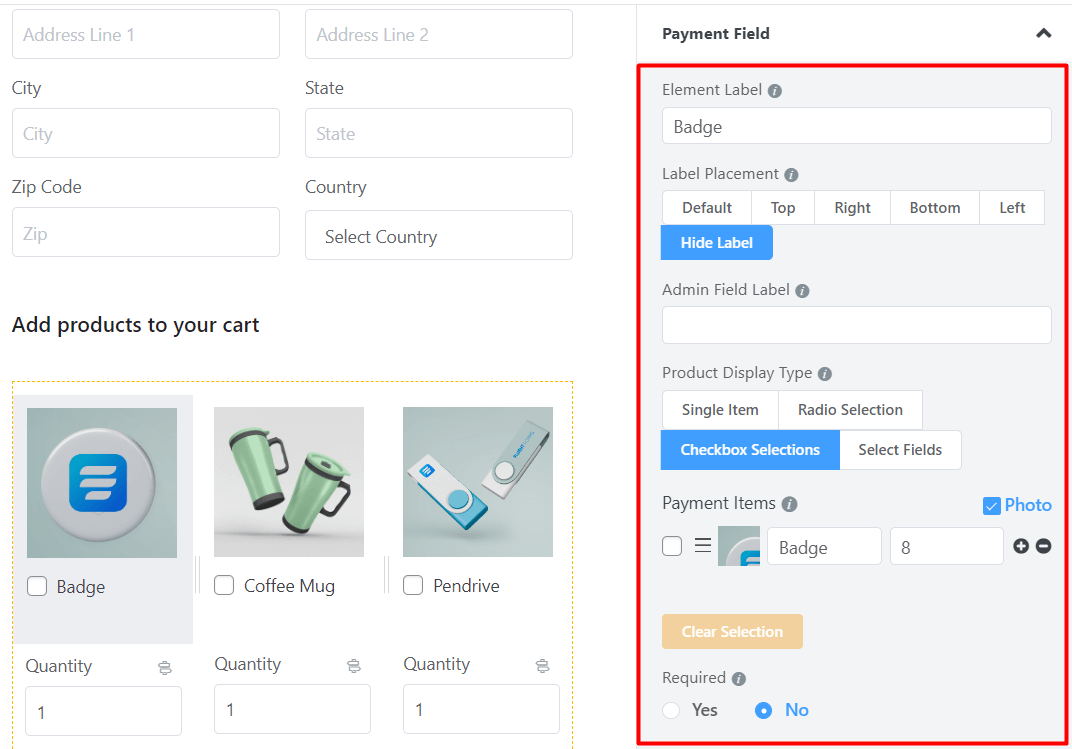1072x749 pixels.
Task: Click the info icon next to Payment Items
Action: [x=792, y=504]
